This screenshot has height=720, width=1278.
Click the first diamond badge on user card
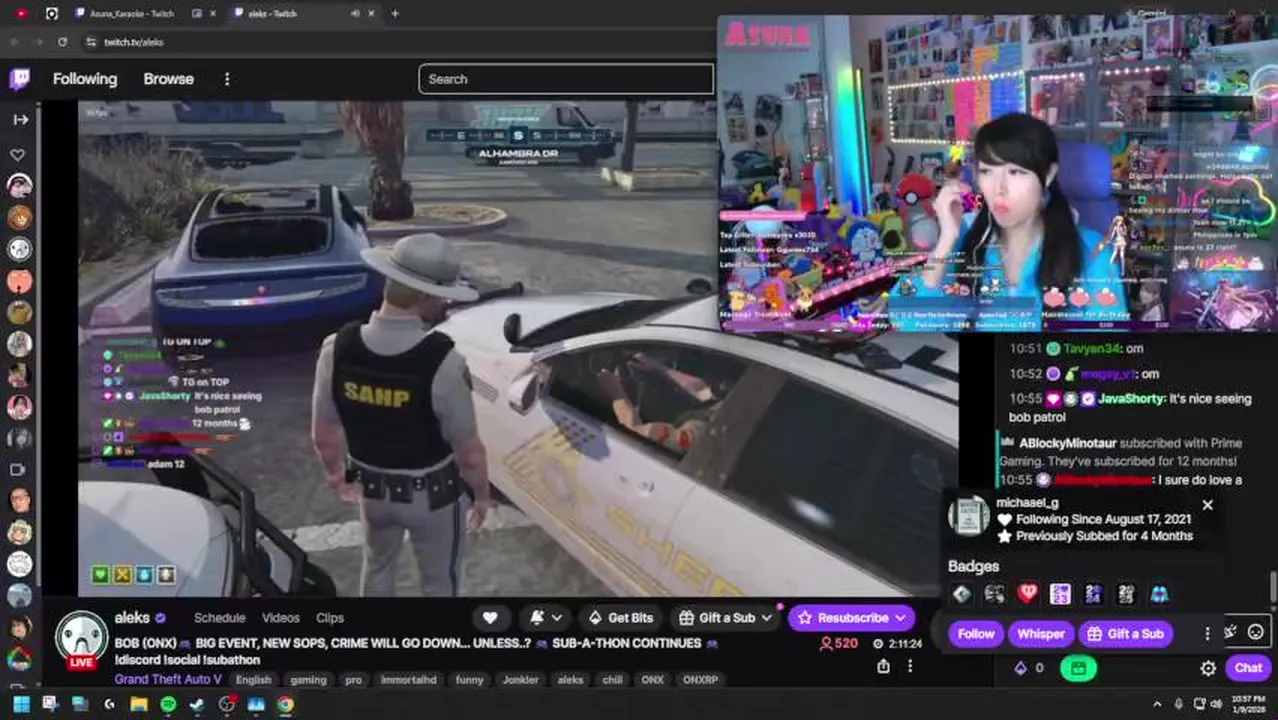click(961, 595)
